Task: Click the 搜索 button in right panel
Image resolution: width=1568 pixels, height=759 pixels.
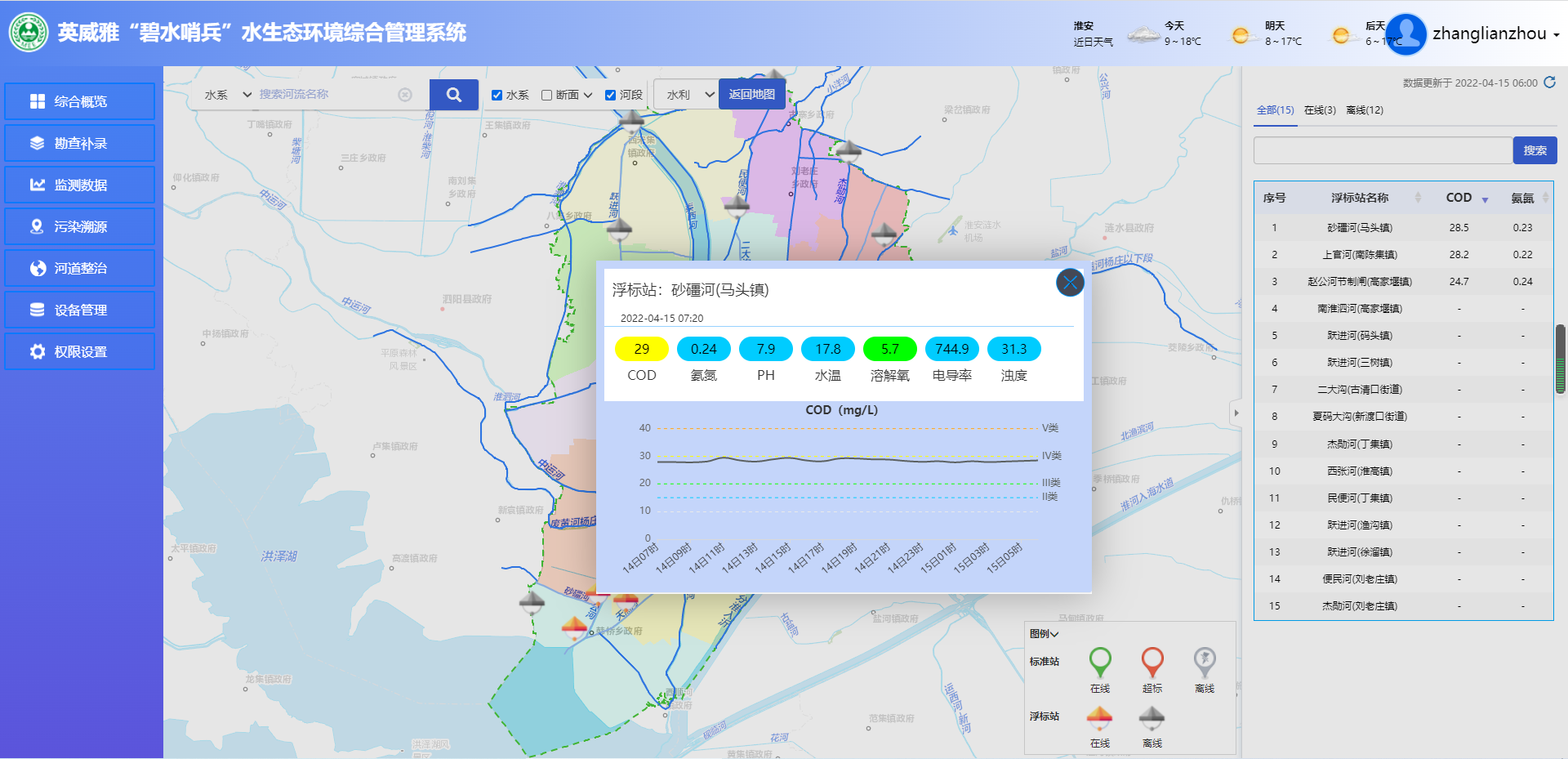Action: 1535,150
